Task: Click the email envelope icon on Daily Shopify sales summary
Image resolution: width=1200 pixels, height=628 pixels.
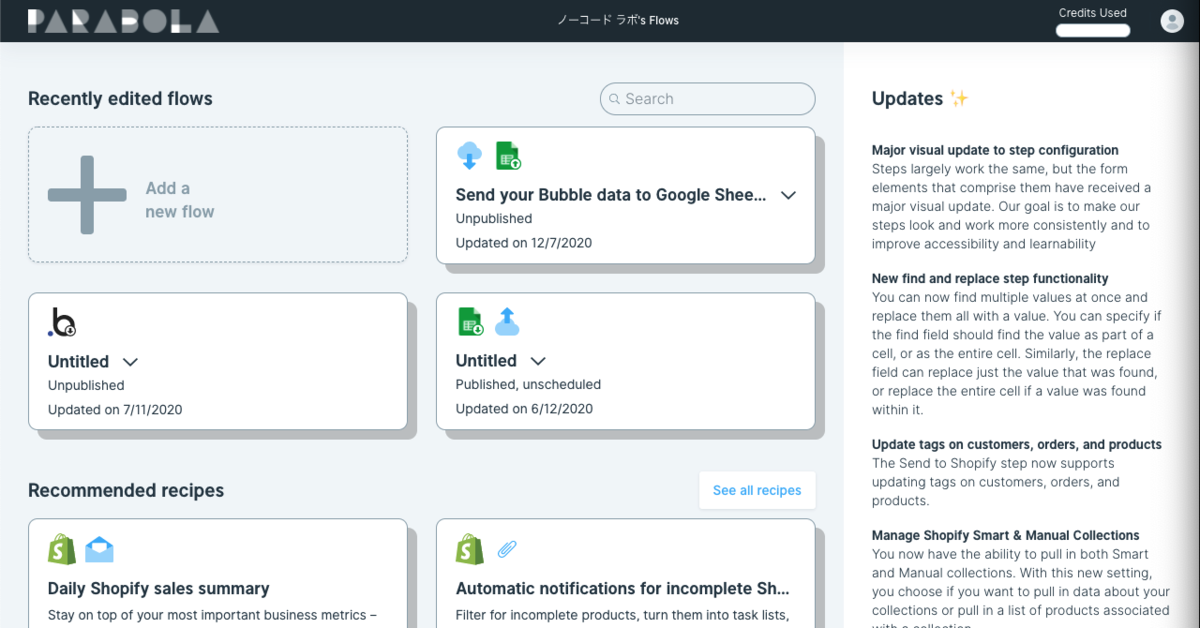Action: click(99, 549)
